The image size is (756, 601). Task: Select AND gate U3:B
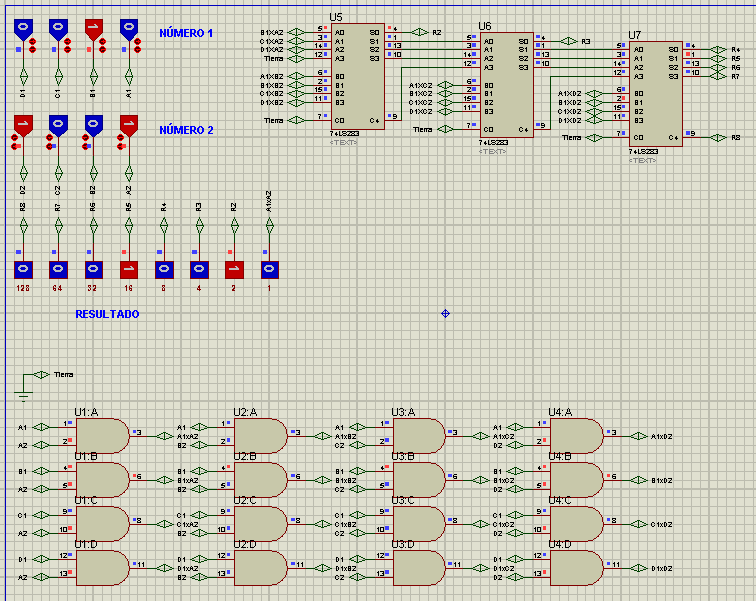(x=419, y=480)
